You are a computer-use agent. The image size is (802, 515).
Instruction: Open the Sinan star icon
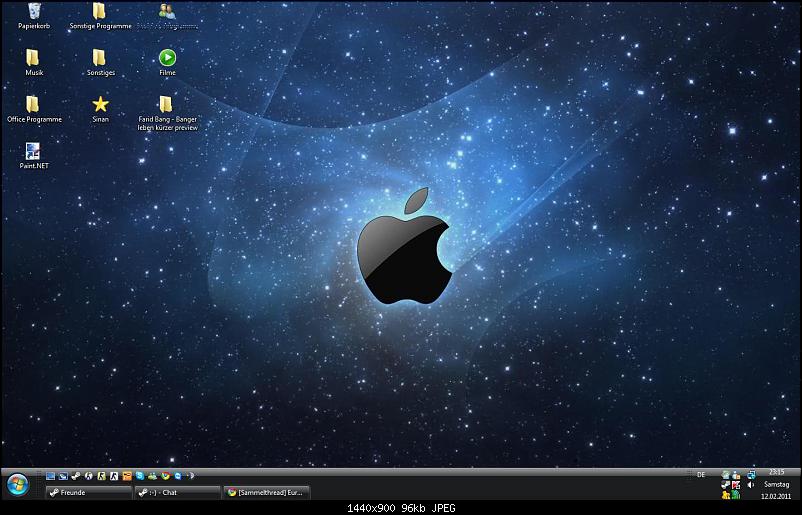click(x=100, y=104)
